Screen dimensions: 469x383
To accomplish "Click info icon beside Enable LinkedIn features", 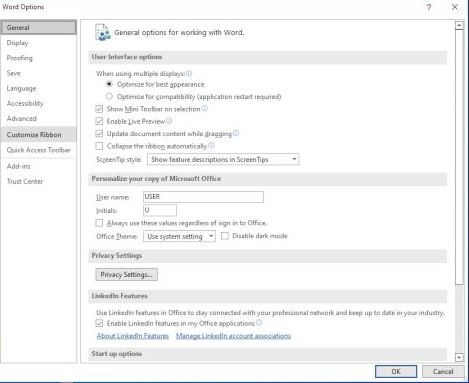I will tap(259, 323).
